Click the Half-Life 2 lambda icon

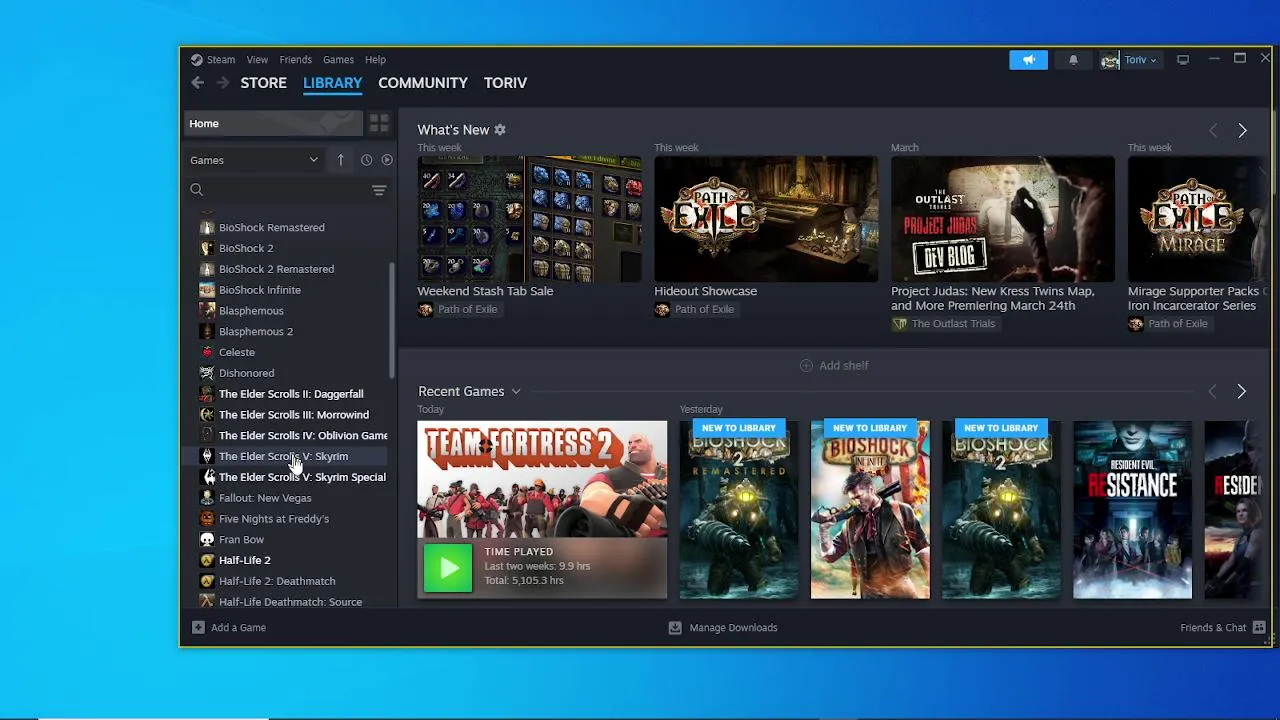(207, 560)
